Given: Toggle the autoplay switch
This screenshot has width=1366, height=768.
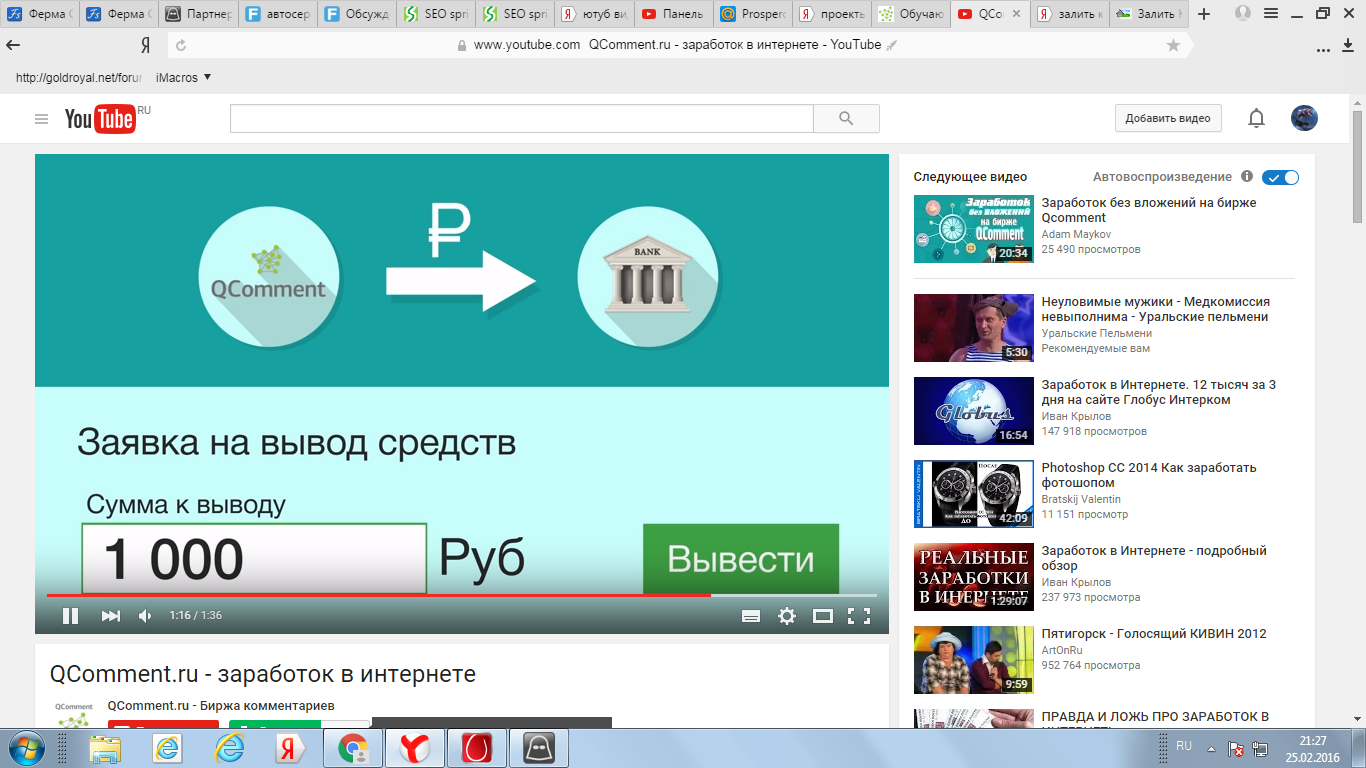Looking at the screenshot, I should pos(1280,177).
